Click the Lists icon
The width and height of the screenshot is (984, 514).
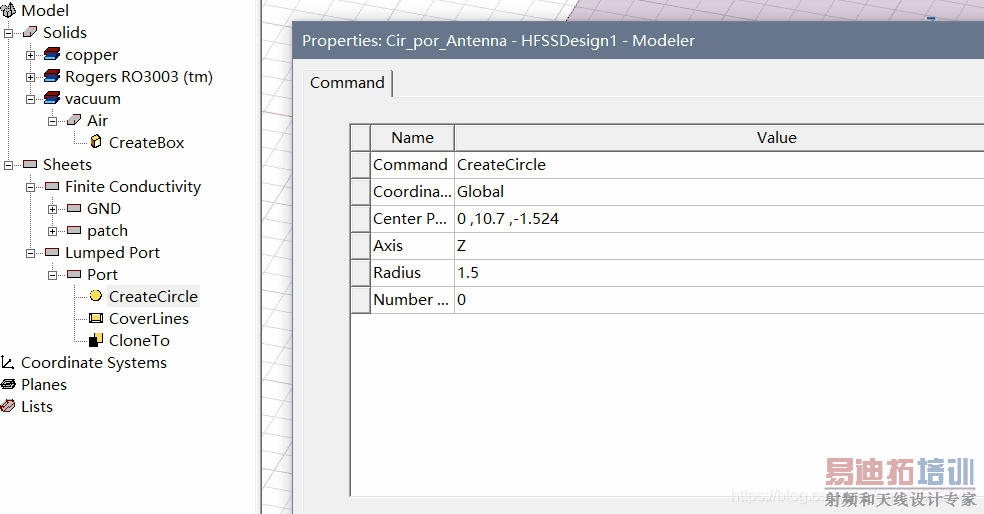coord(8,406)
